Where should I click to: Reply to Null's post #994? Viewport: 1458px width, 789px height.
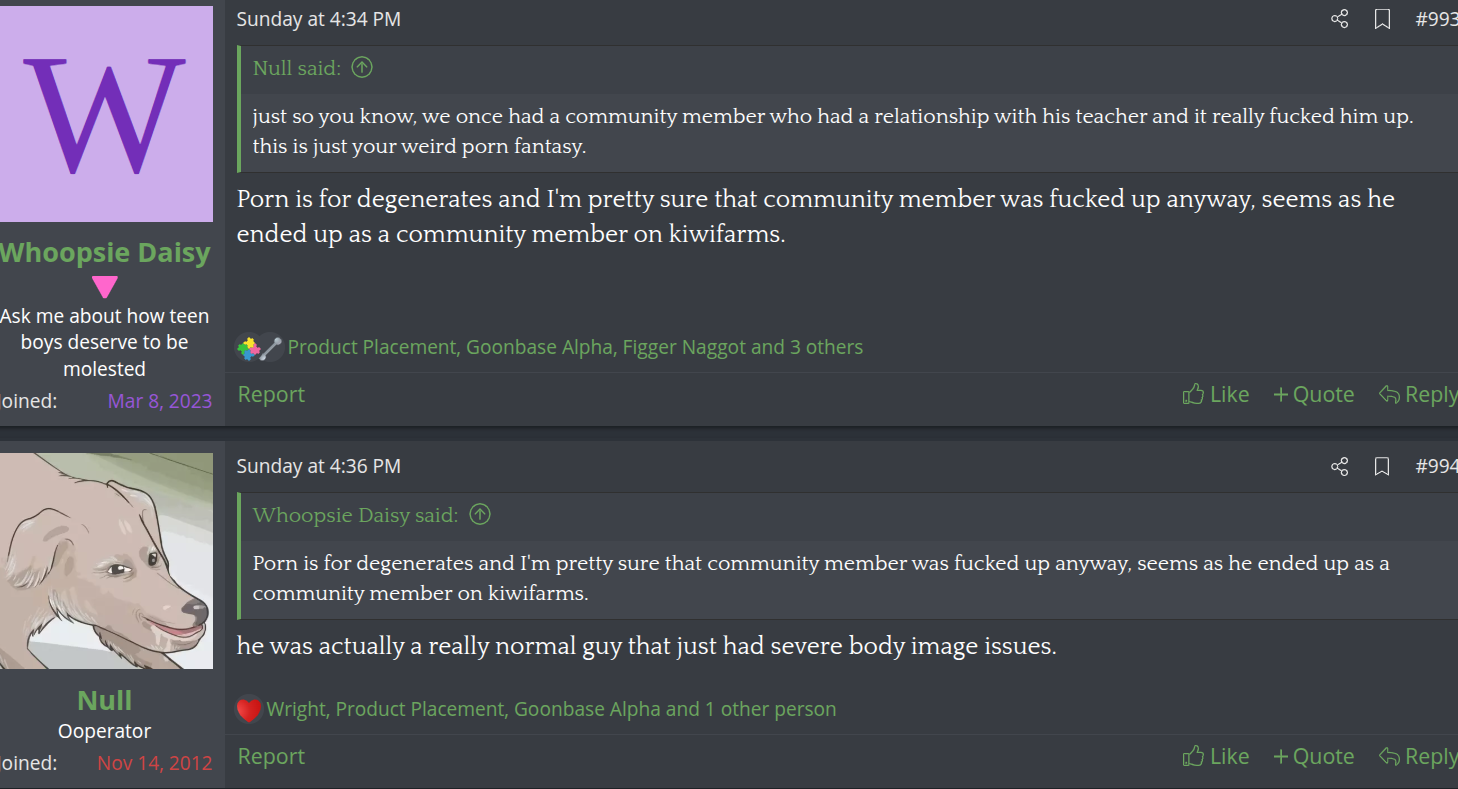click(1417, 757)
